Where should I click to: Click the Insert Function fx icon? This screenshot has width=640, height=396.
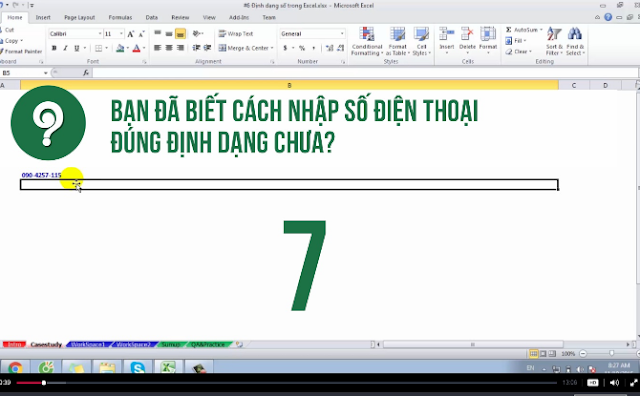coord(86,73)
